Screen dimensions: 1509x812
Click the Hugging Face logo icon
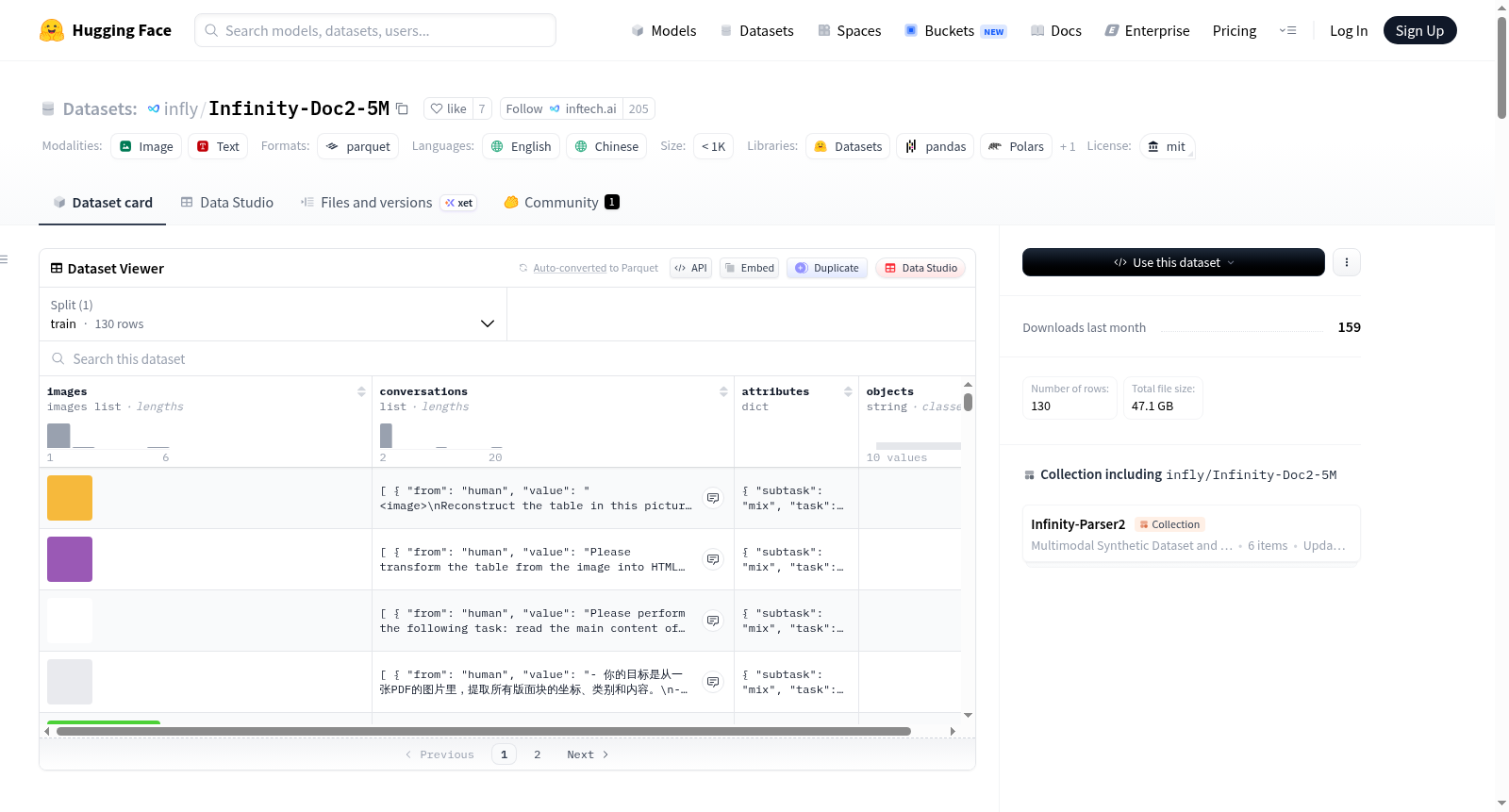[x=52, y=30]
